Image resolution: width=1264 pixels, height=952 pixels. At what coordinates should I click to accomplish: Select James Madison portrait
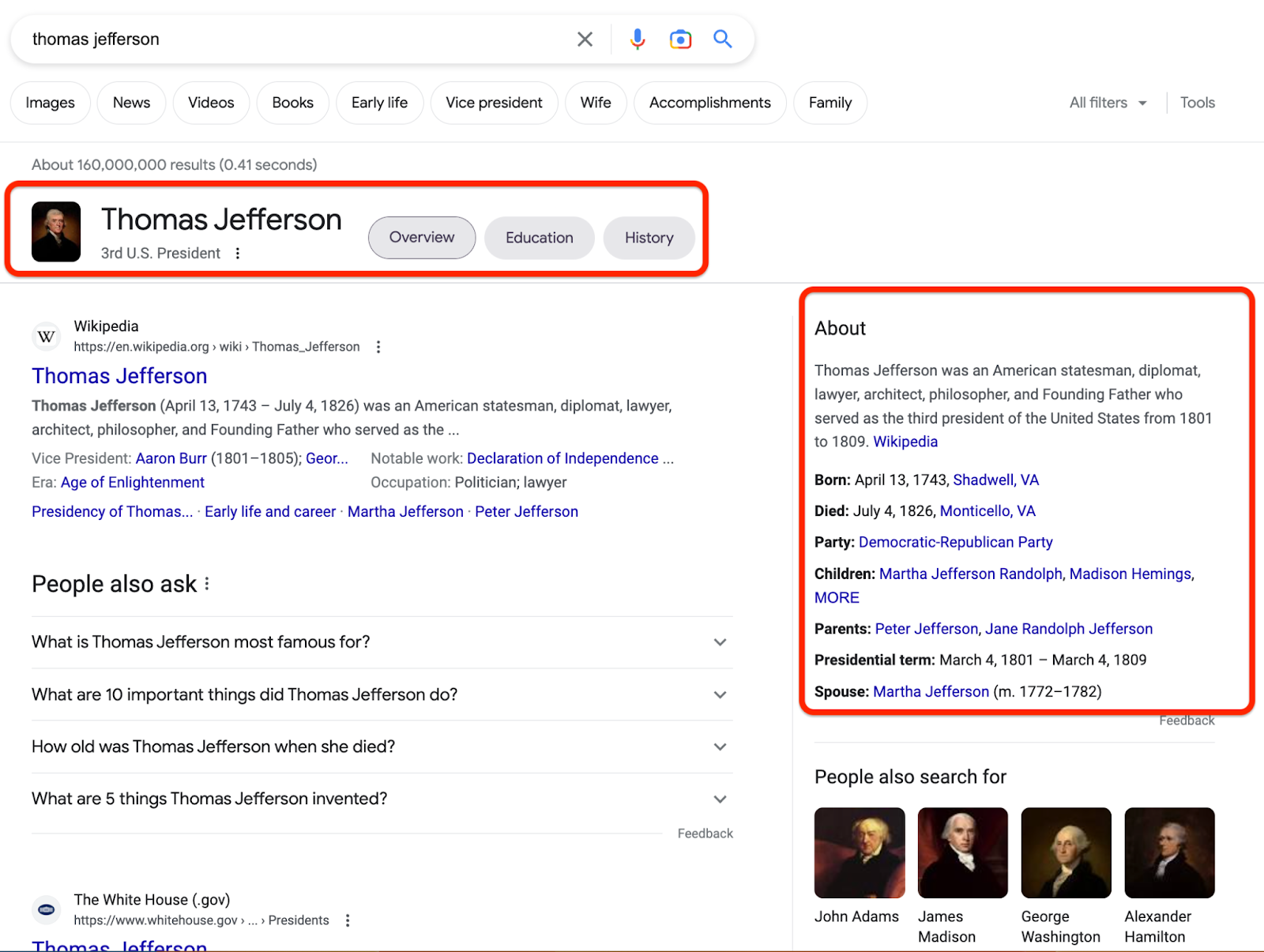pos(963,852)
